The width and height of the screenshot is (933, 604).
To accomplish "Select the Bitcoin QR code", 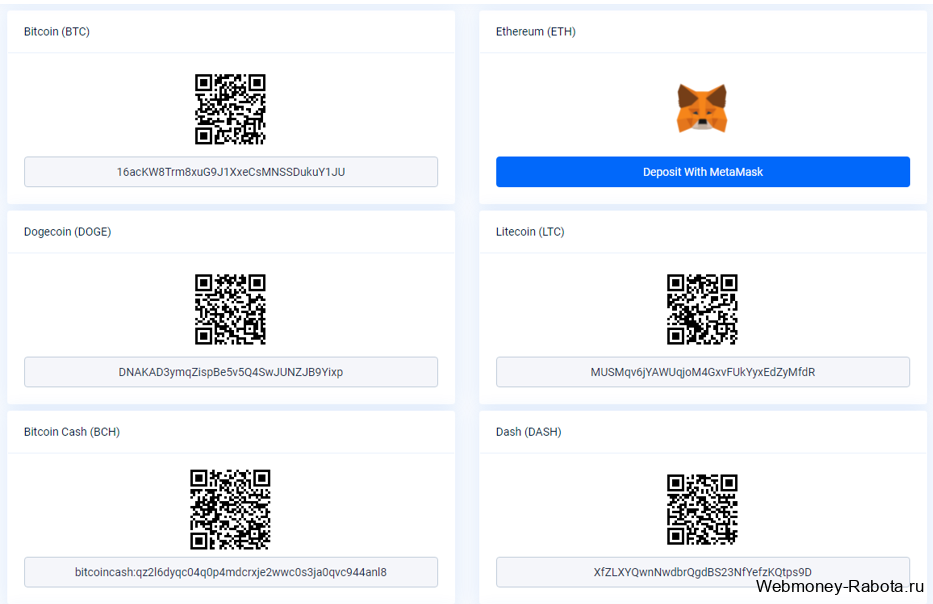I will (230, 109).
